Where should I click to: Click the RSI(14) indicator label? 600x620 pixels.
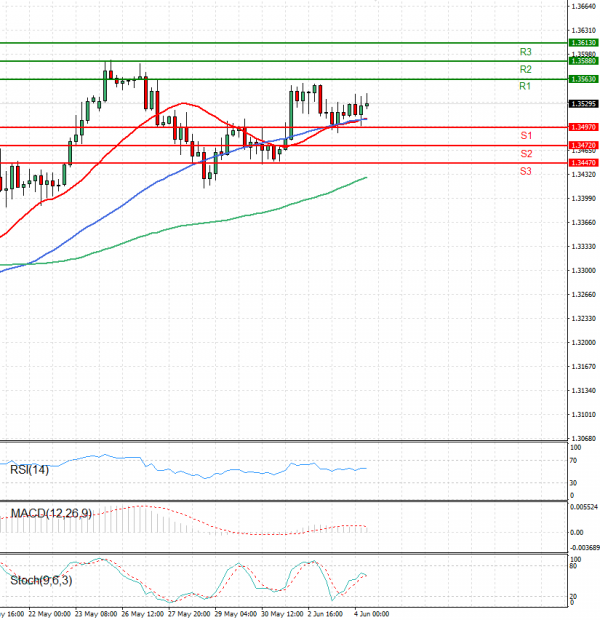pos(29,470)
